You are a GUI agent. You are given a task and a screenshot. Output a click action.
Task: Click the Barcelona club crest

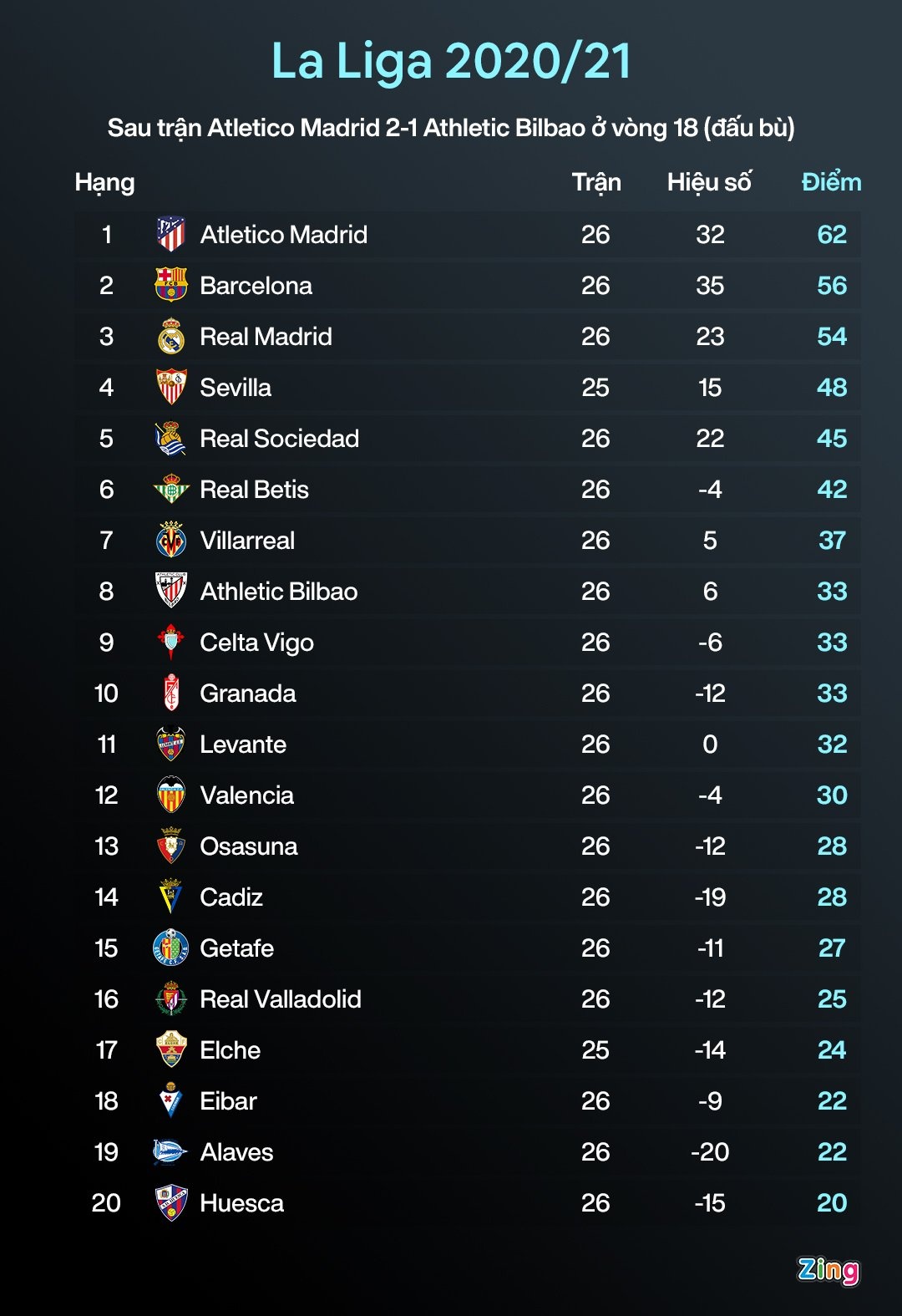coord(171,286)
